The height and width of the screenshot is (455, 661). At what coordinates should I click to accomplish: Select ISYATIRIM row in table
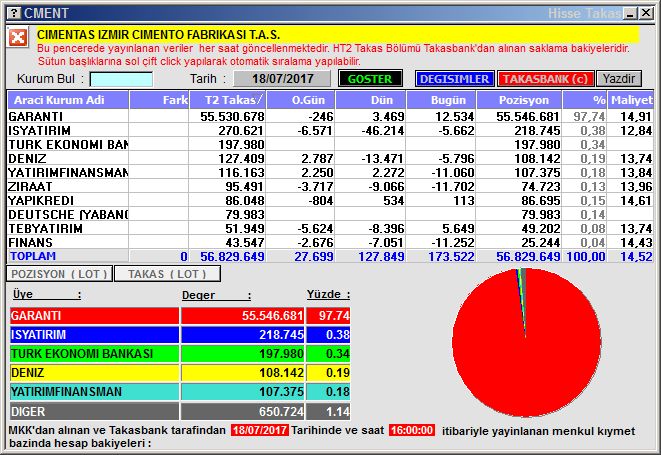coord(330,130)
